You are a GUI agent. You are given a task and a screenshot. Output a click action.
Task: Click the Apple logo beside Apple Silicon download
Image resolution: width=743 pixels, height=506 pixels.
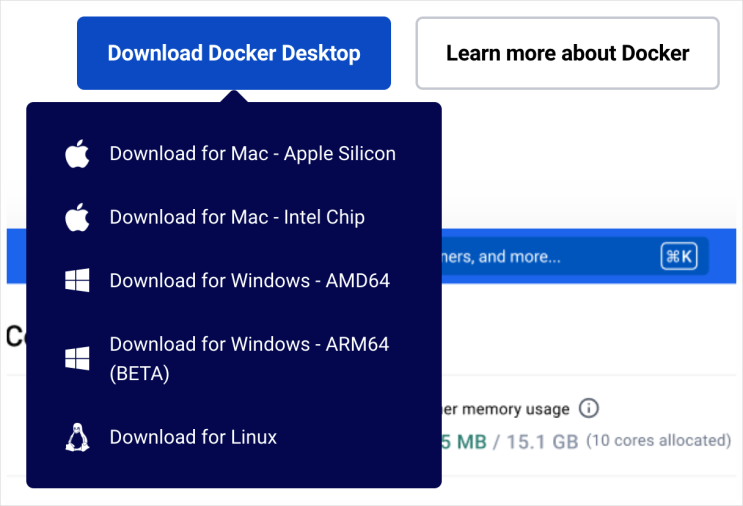tap(77, 154)
